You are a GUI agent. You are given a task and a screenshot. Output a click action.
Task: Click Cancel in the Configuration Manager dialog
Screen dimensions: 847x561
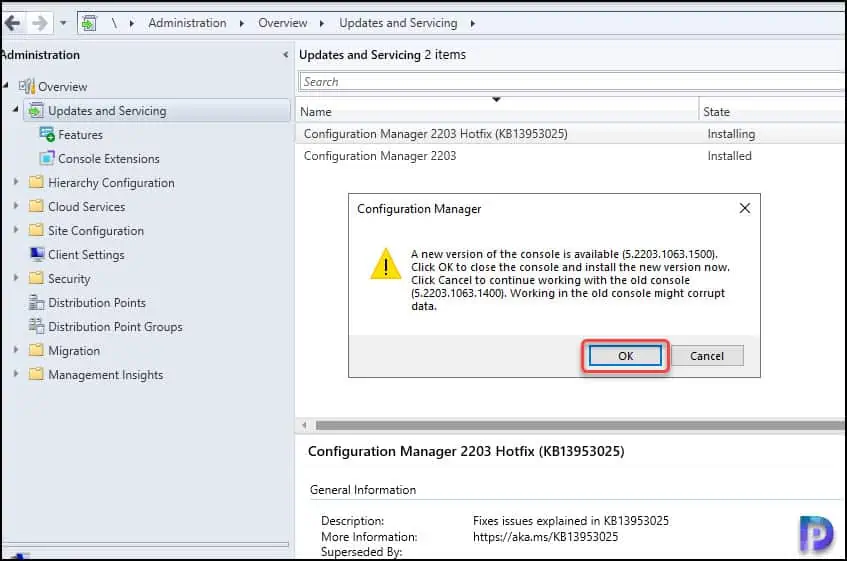[707, 356]
